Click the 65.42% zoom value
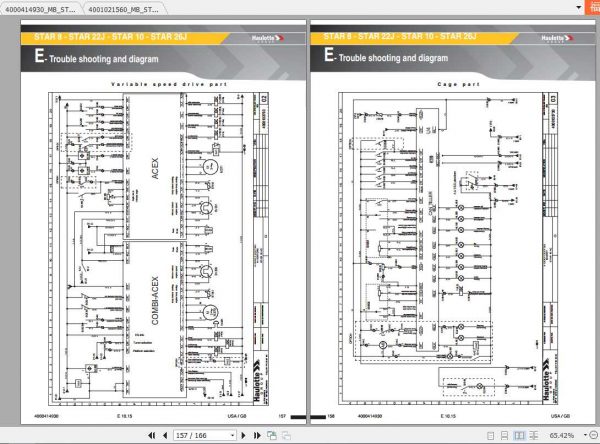 (x=562, y=436)
